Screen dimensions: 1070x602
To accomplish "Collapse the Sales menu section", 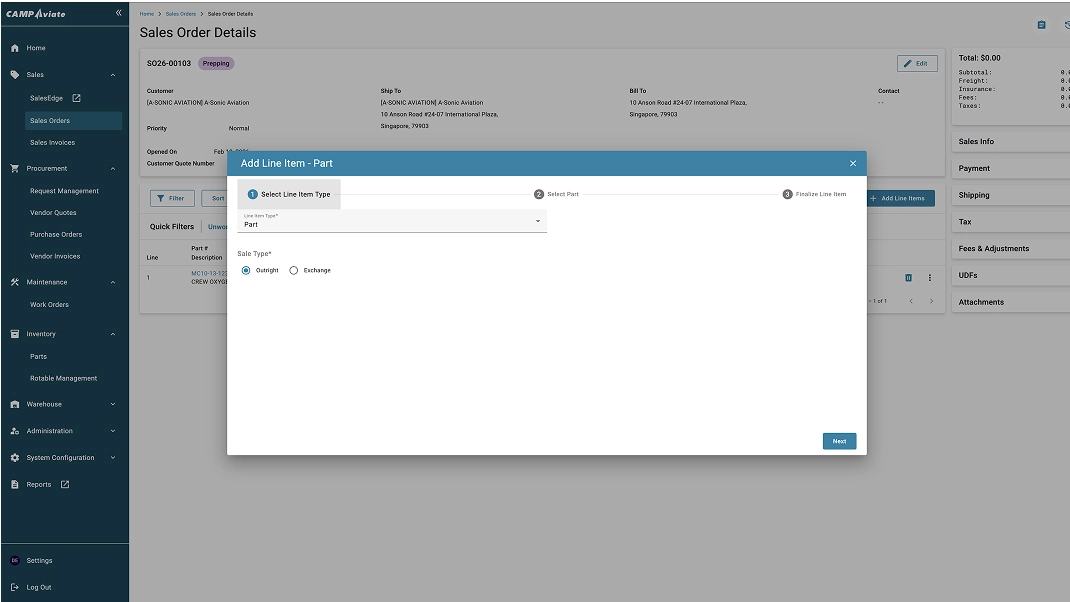I will pos(113,75).
